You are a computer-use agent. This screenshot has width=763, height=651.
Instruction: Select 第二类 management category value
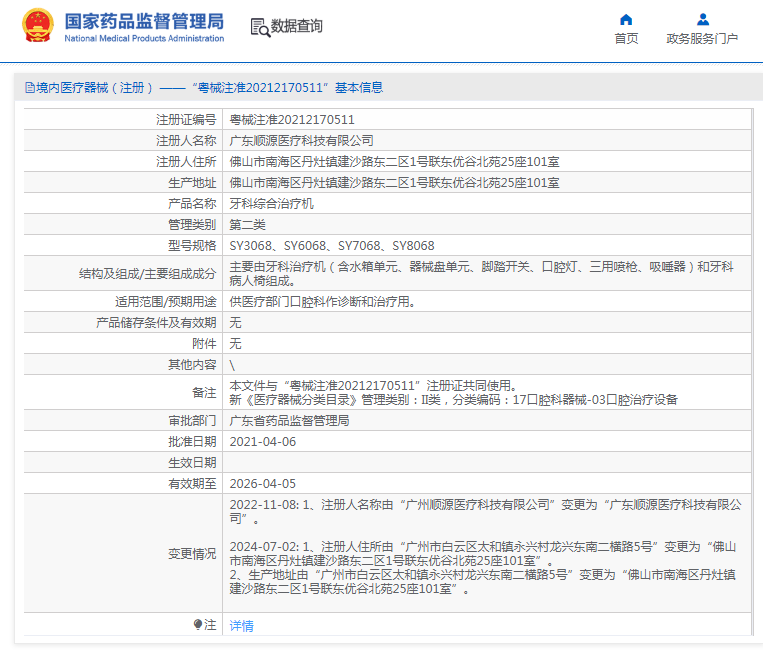coord(247,225)
